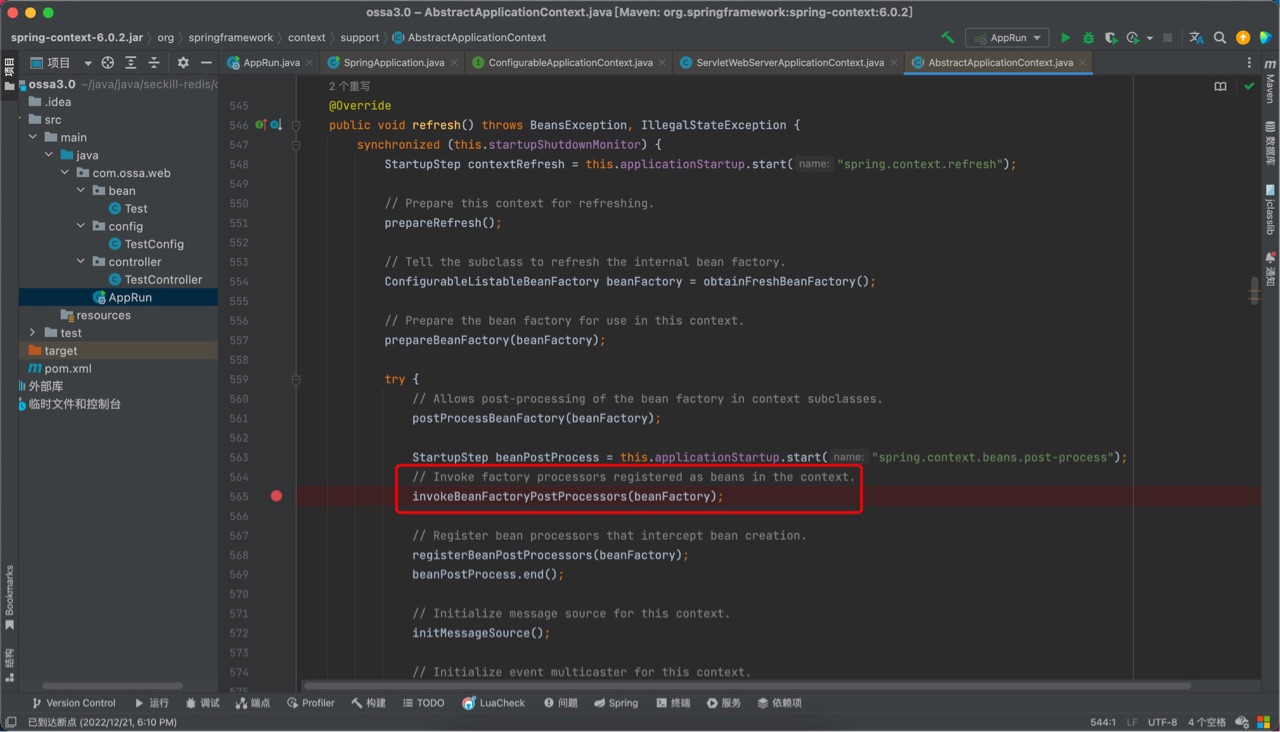Toggle the breakpoint at line 565
This screenshot has height=732, width=1280.
[276, 496]
